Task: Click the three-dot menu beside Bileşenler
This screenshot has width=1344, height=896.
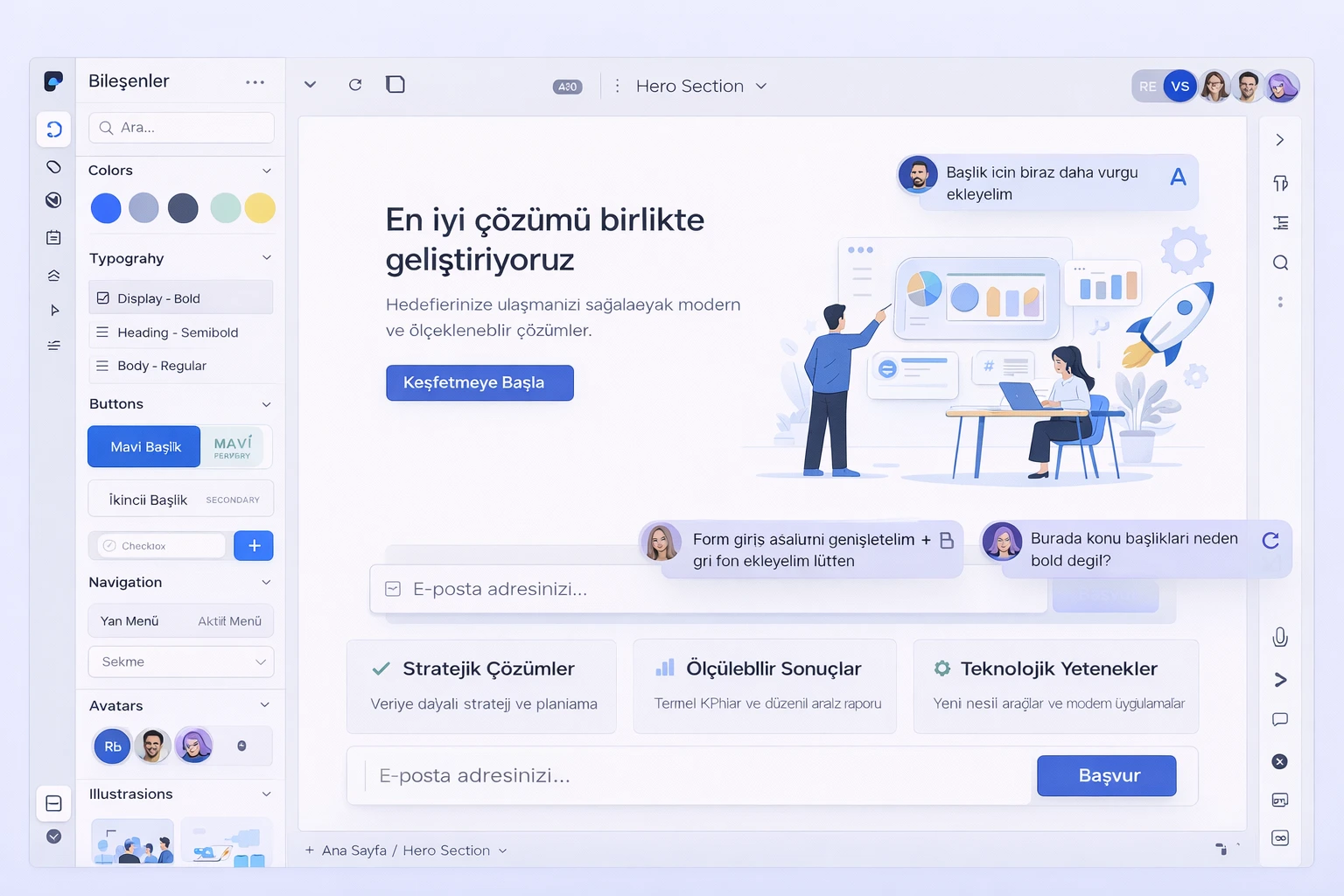Action: pos(255,82)
